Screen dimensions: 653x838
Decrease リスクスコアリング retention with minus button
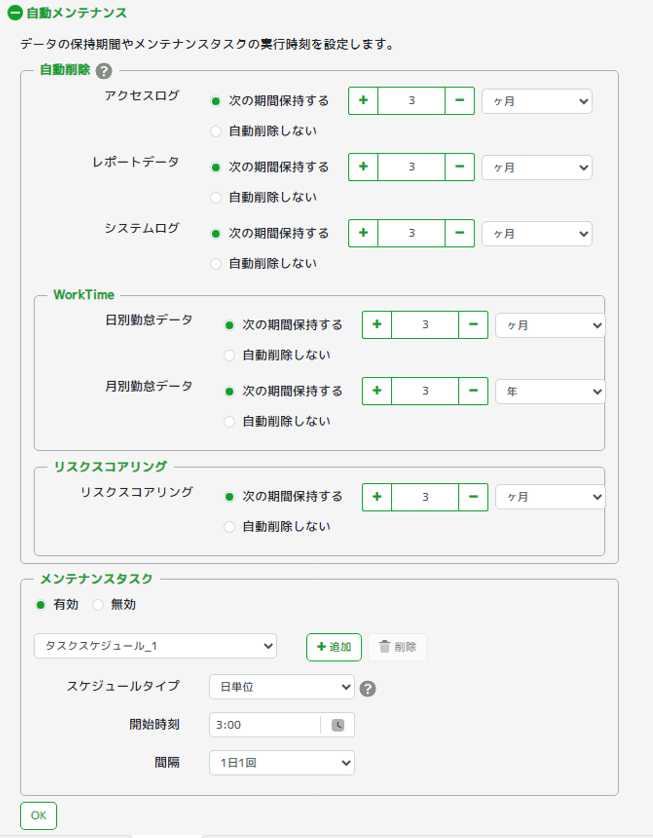(473, 497)
